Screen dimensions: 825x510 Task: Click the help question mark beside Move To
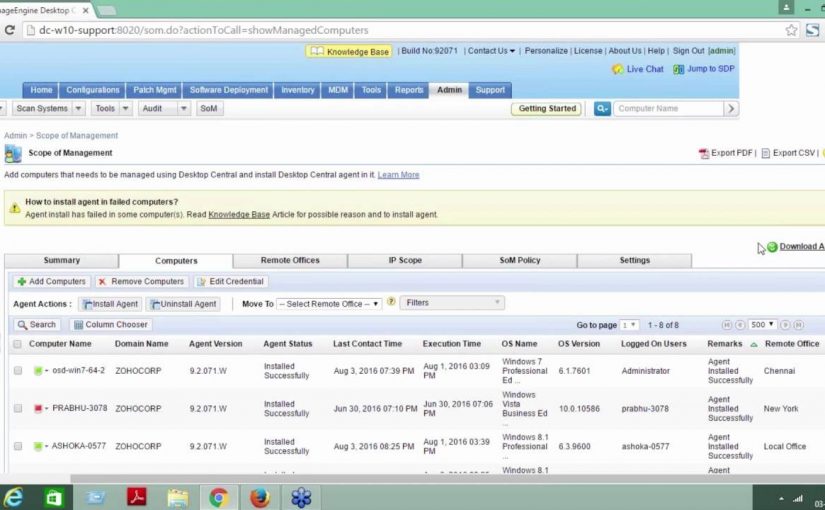coord(391,302)
